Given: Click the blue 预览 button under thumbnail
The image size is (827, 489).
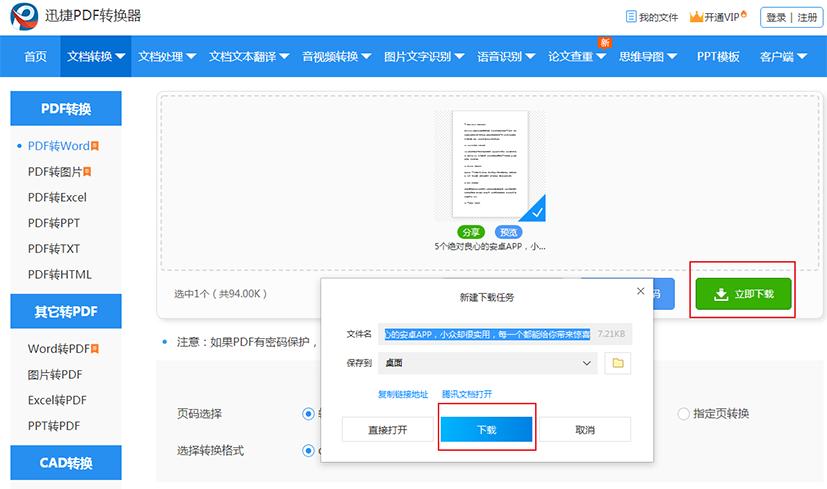Looking at the screenshot, I should (508, 232).
